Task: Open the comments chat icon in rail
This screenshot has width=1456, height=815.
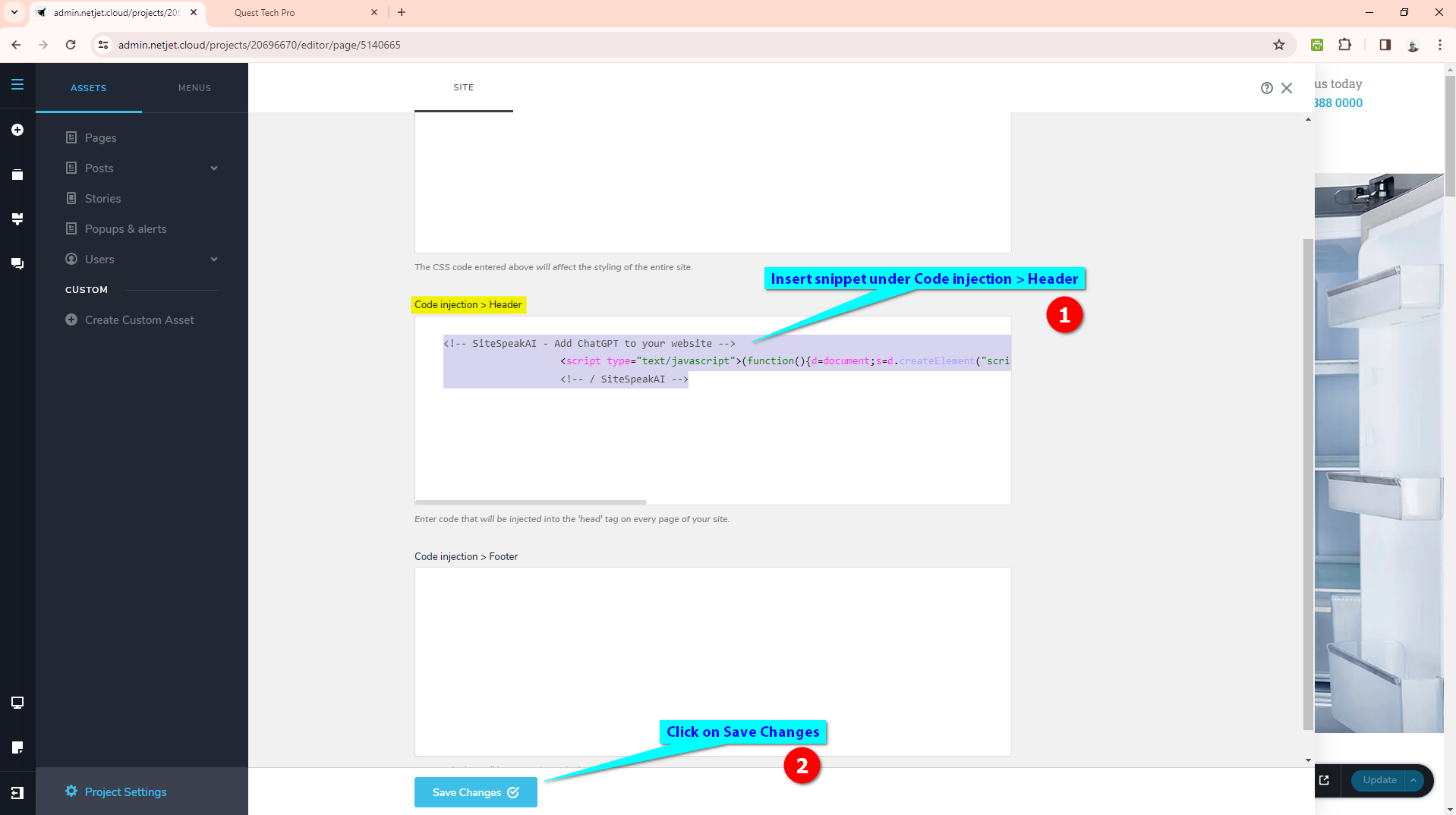Action: 17,264
